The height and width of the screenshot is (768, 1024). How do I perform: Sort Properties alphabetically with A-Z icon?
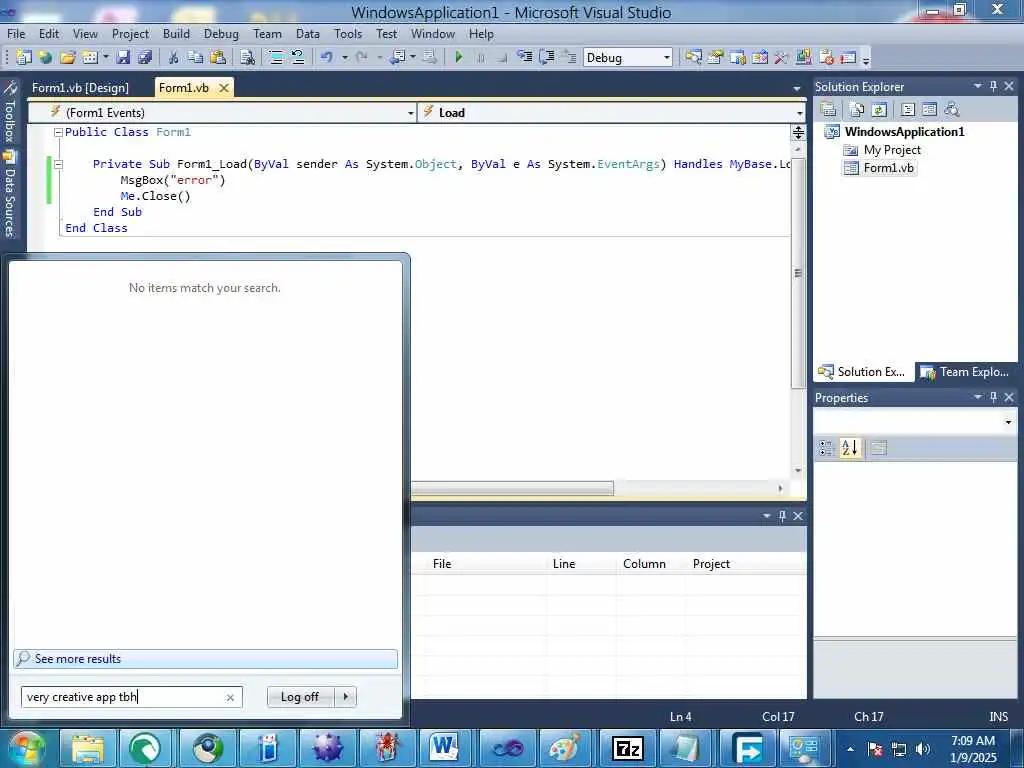point(850,448)
